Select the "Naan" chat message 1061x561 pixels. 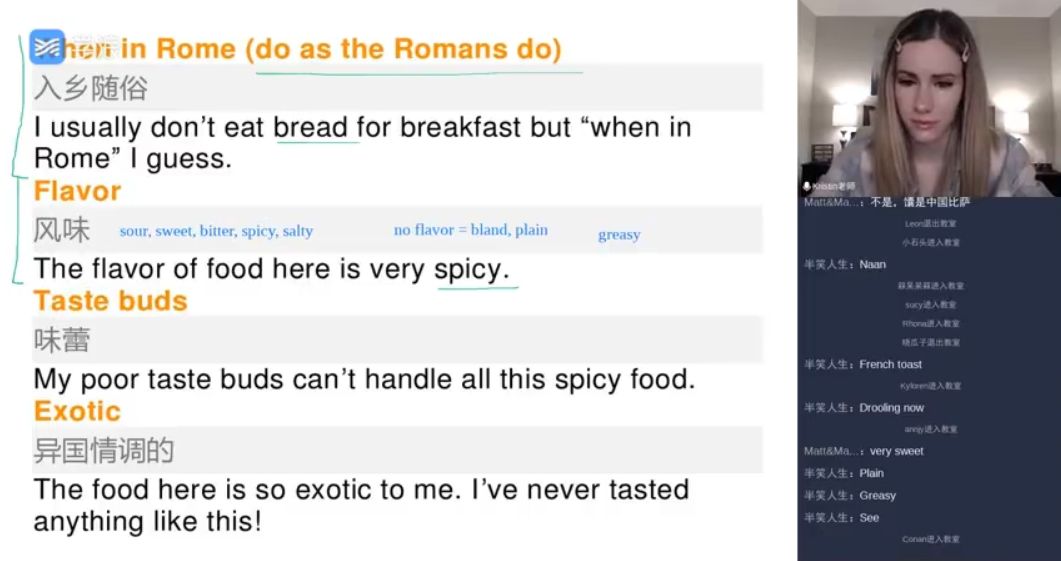point(872,265)
